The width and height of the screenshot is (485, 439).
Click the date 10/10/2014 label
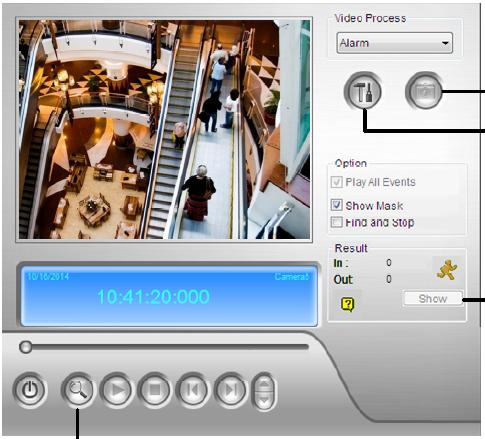[48, 276]
